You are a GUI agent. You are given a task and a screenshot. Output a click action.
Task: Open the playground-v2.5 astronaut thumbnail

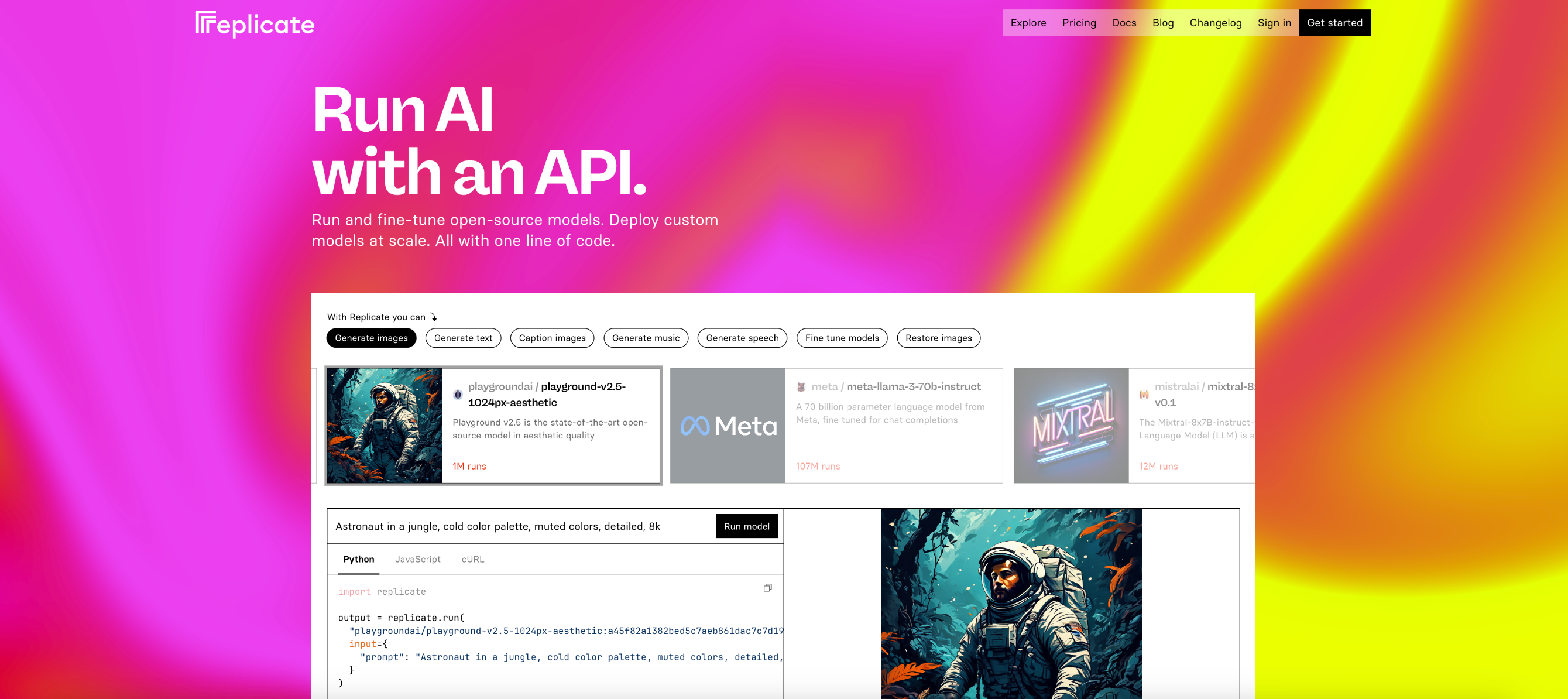click(385, 426)
